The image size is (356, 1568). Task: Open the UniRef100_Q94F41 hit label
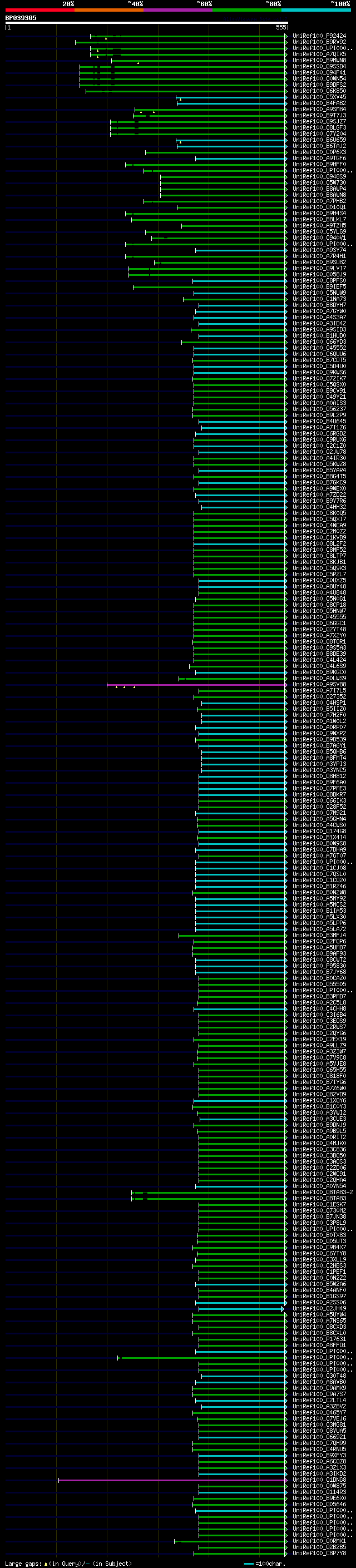[319, 72]
